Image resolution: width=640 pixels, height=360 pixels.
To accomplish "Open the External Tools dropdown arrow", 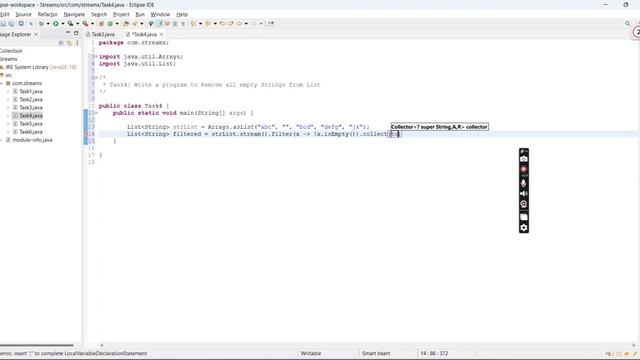I will (x=92, y=24).
